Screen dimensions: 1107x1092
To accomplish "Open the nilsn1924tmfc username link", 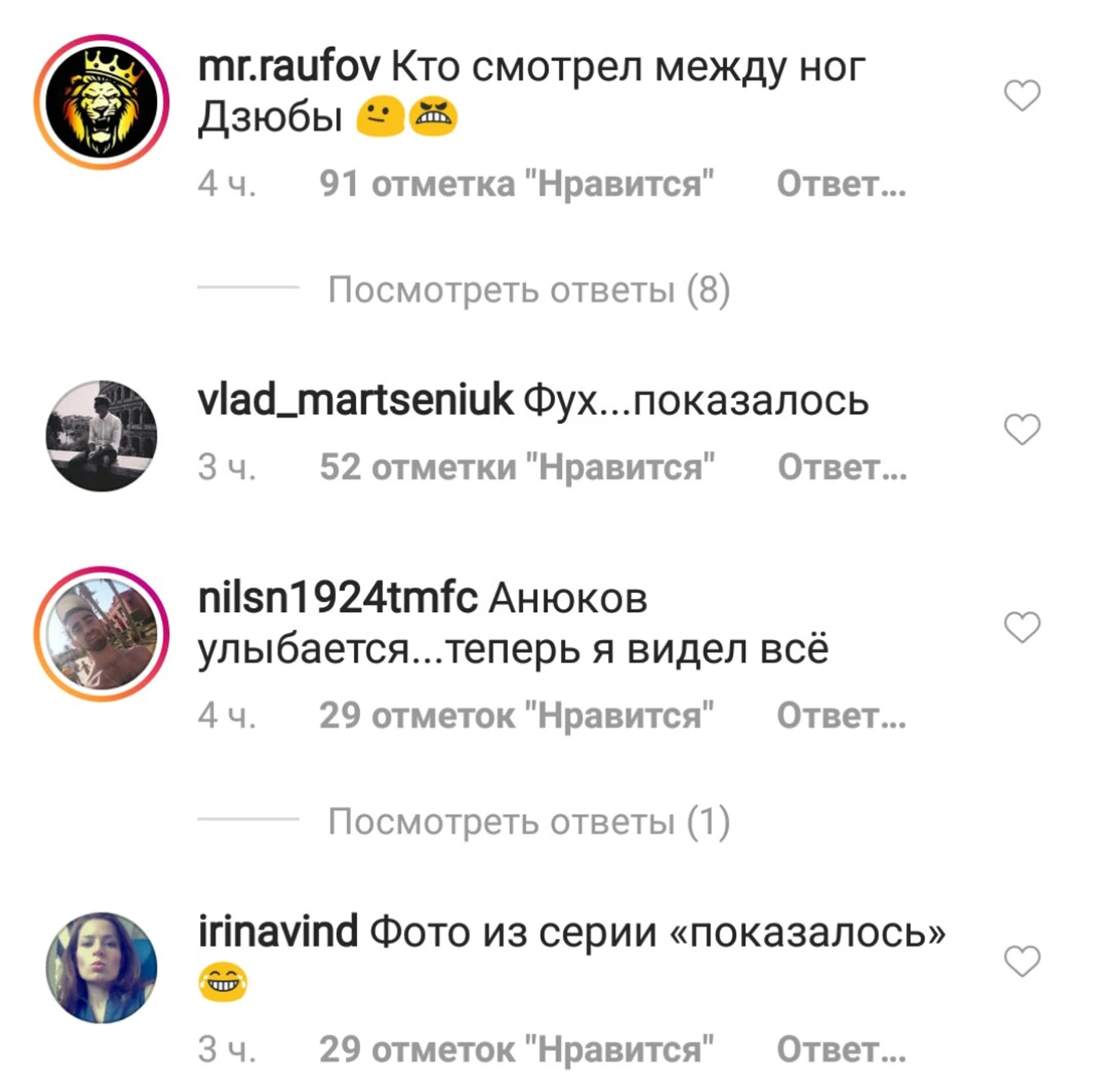I will [x=337, y=598].
